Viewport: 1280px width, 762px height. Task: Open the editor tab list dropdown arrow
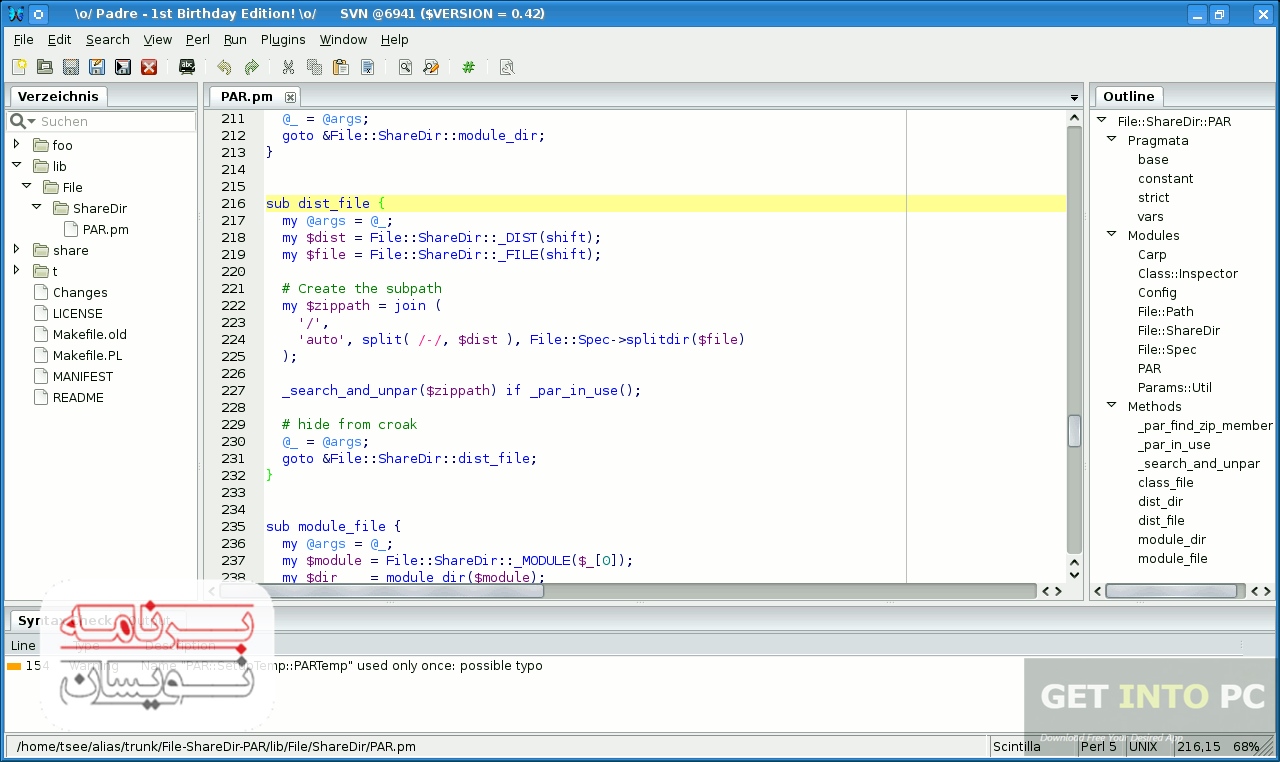point(1074,98)
